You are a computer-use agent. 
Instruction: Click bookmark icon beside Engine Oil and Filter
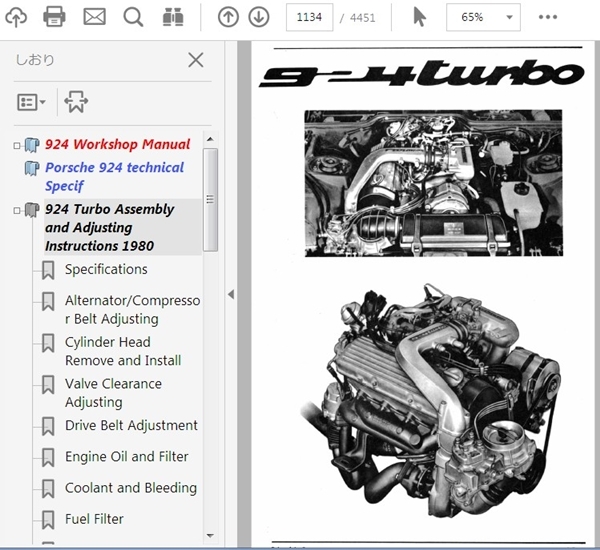(x=48, y=457)
